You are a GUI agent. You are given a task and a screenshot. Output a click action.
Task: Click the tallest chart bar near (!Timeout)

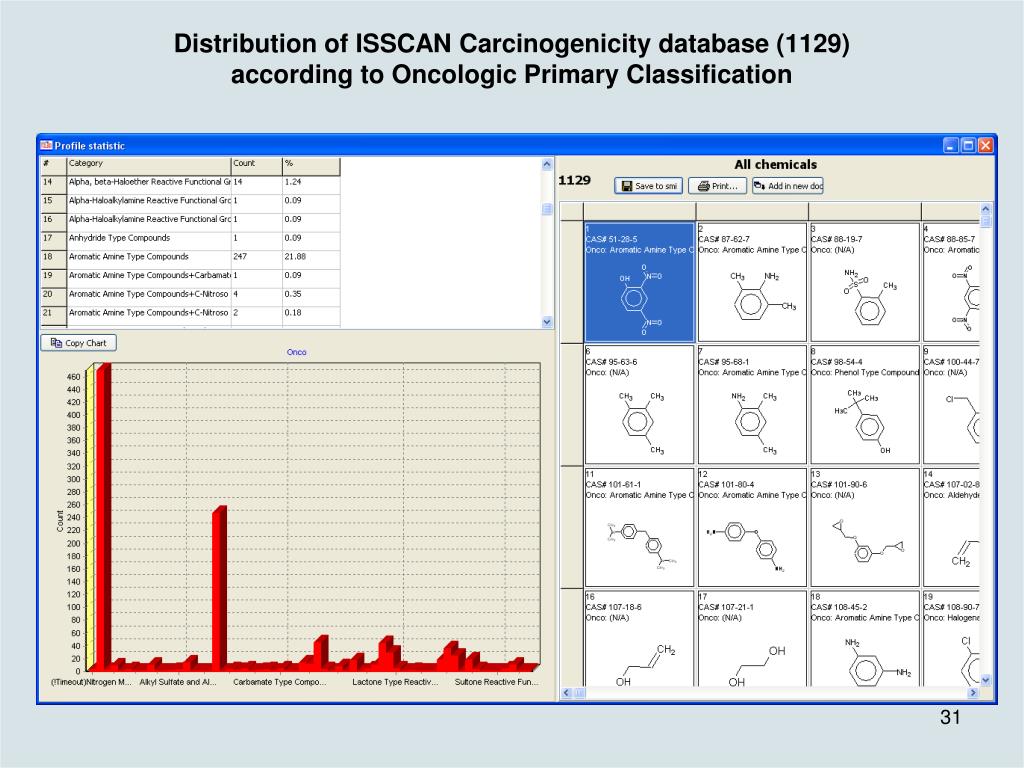103,516
